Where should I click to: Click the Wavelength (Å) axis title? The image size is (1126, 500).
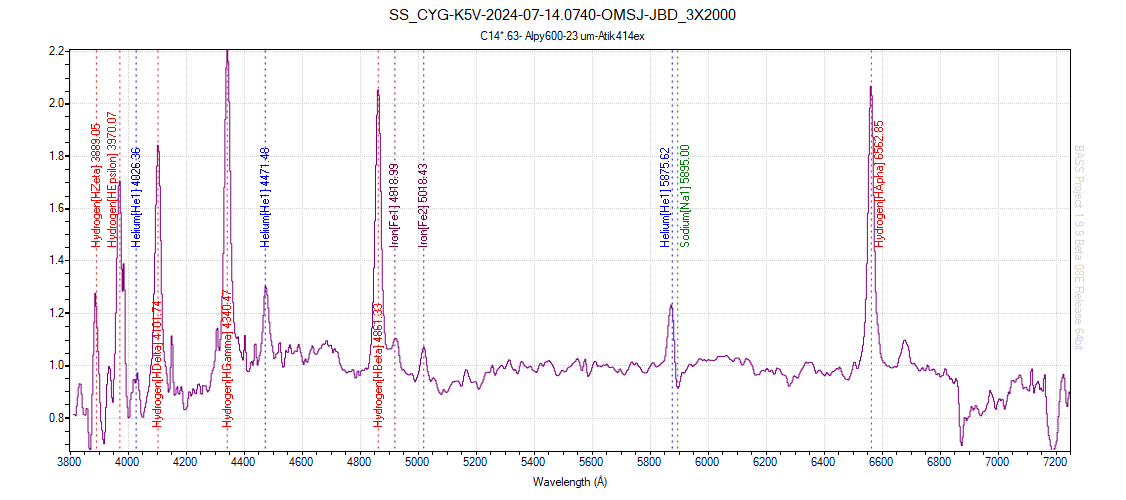tap(566, 483)
